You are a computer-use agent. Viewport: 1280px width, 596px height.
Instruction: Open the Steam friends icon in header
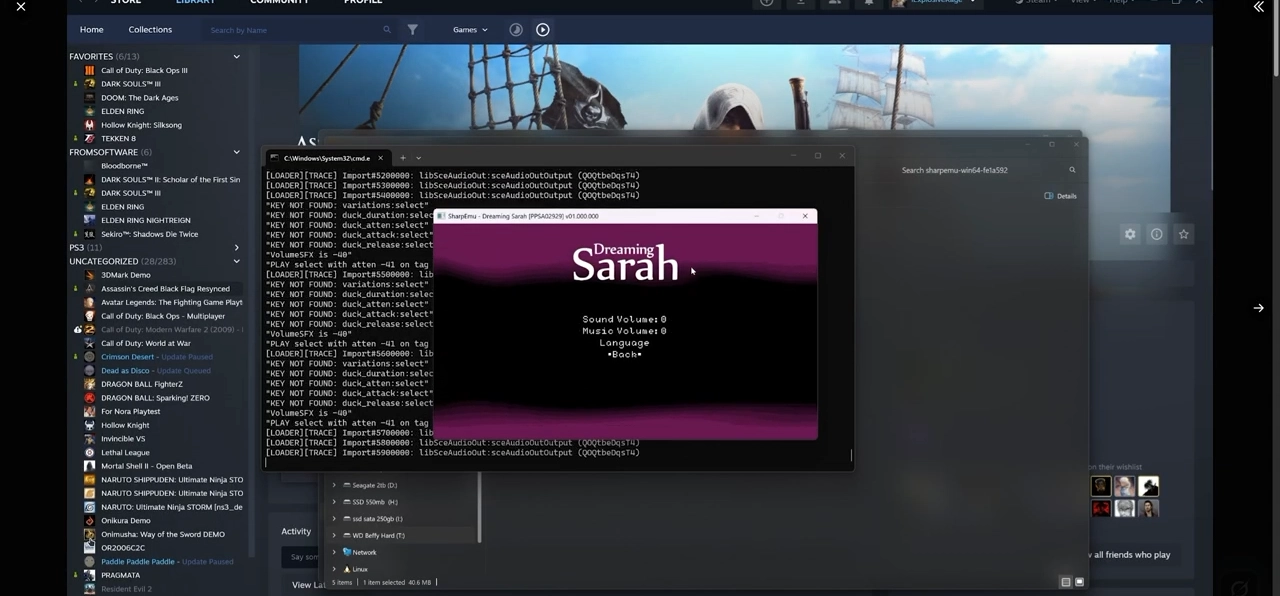point(835,2)
